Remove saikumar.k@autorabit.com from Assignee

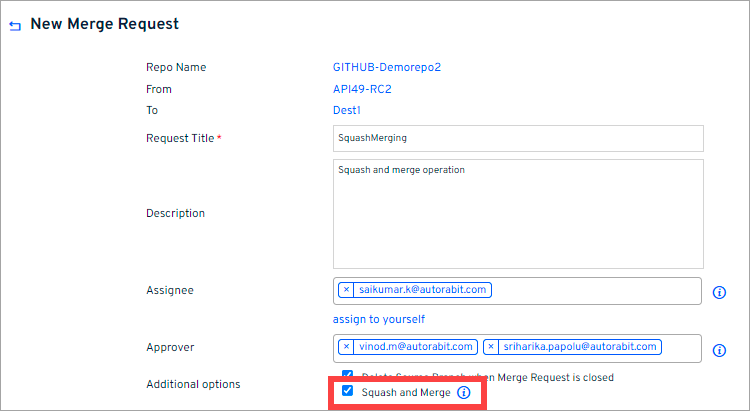(x=346, y=290)
